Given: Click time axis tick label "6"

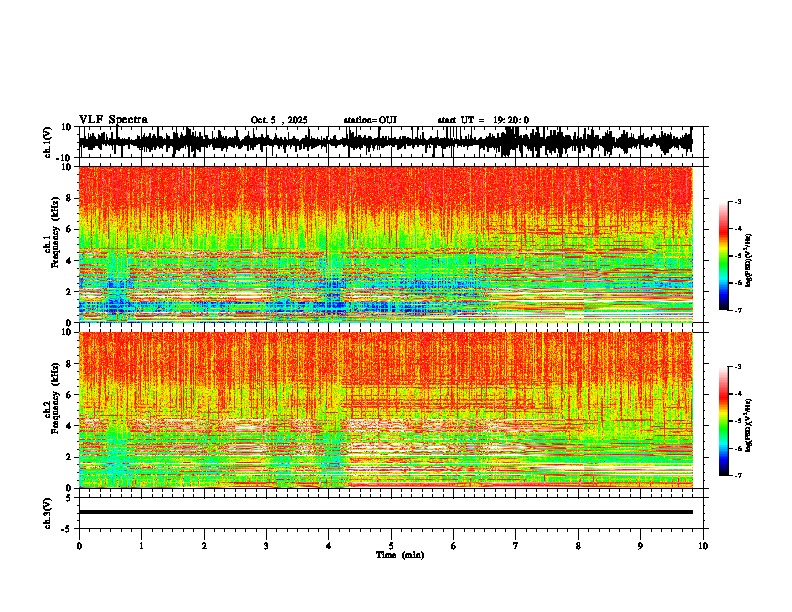Looking at the screenshot, I should (x=454, y=546).
